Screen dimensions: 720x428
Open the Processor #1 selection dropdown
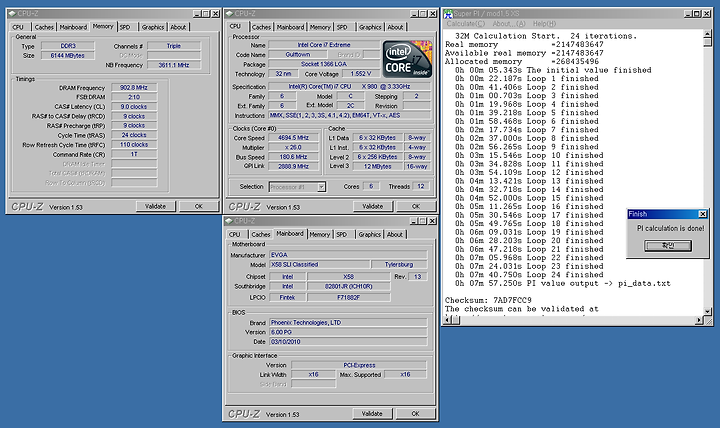tap(321, 187)
